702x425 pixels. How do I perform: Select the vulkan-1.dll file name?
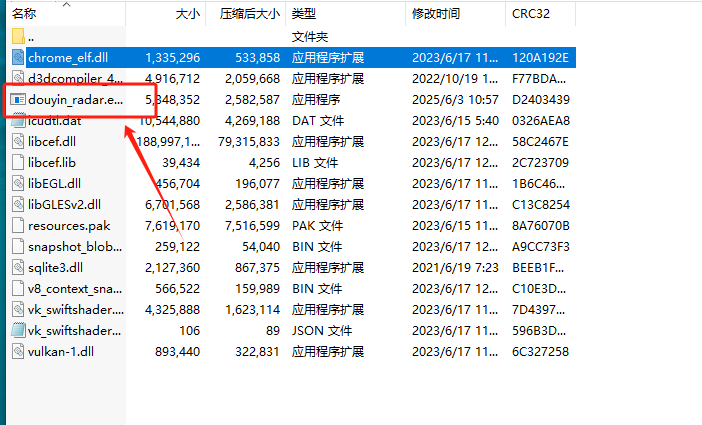pyautogui.click(x=61, y=352)
